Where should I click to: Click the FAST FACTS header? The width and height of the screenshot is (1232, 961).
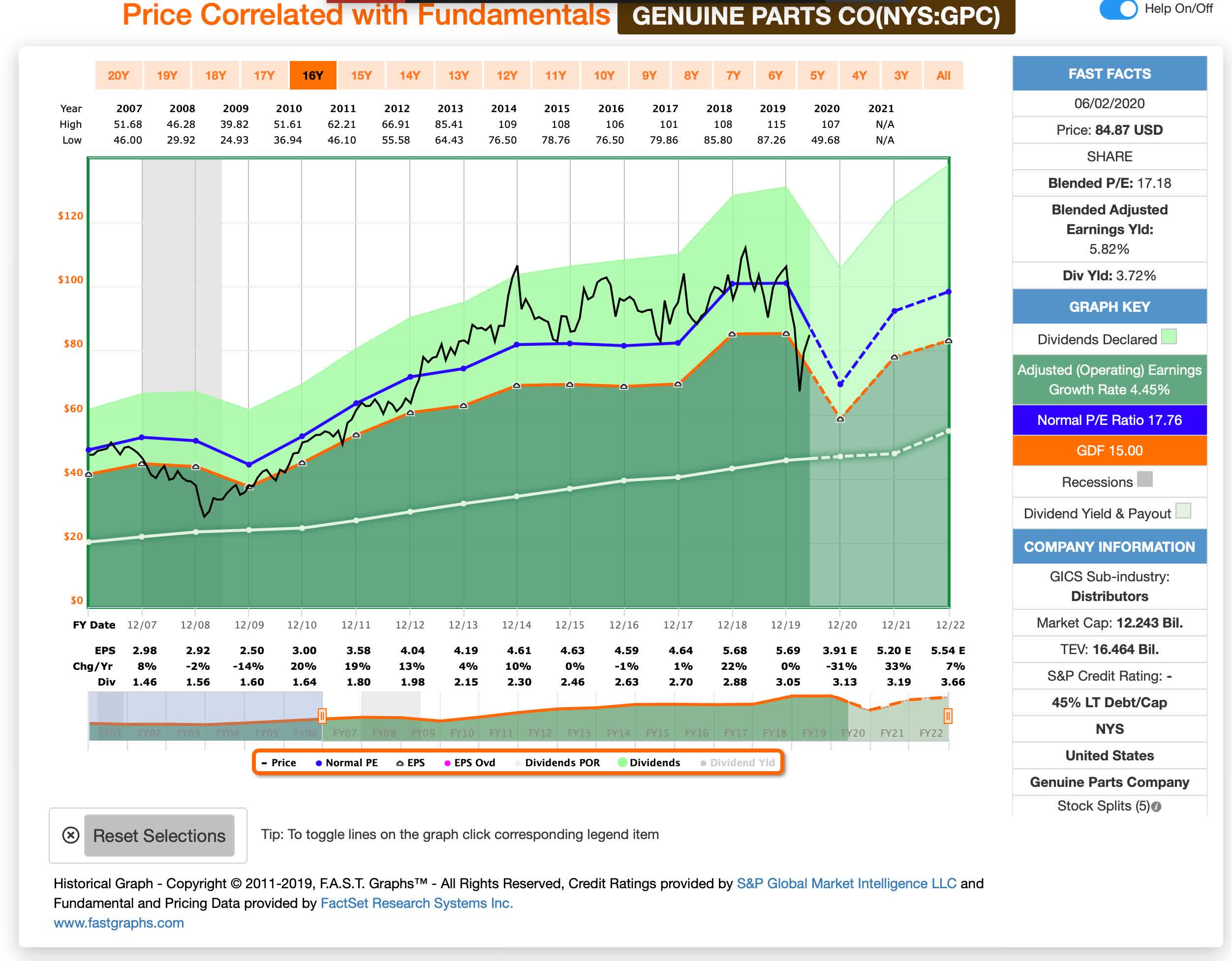click(x=1109, y=73)
